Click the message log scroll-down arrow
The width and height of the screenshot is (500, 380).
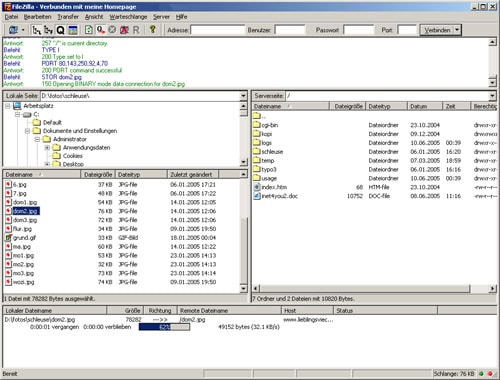point(492,82)
